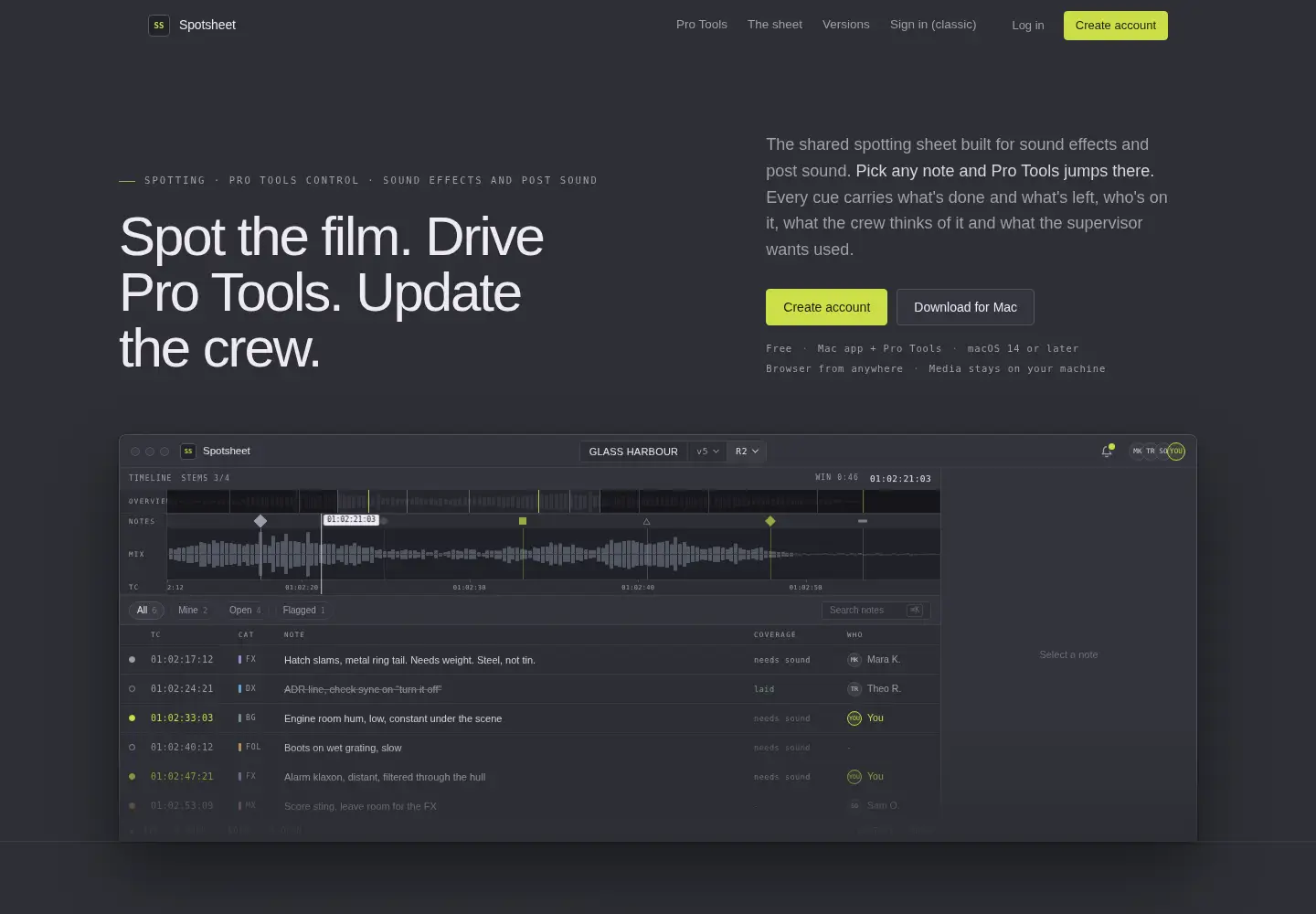Open the Pro Tools nav link
Image resolution: width=1316 pixels, height=914 pixels.
(x=702, y=25)
